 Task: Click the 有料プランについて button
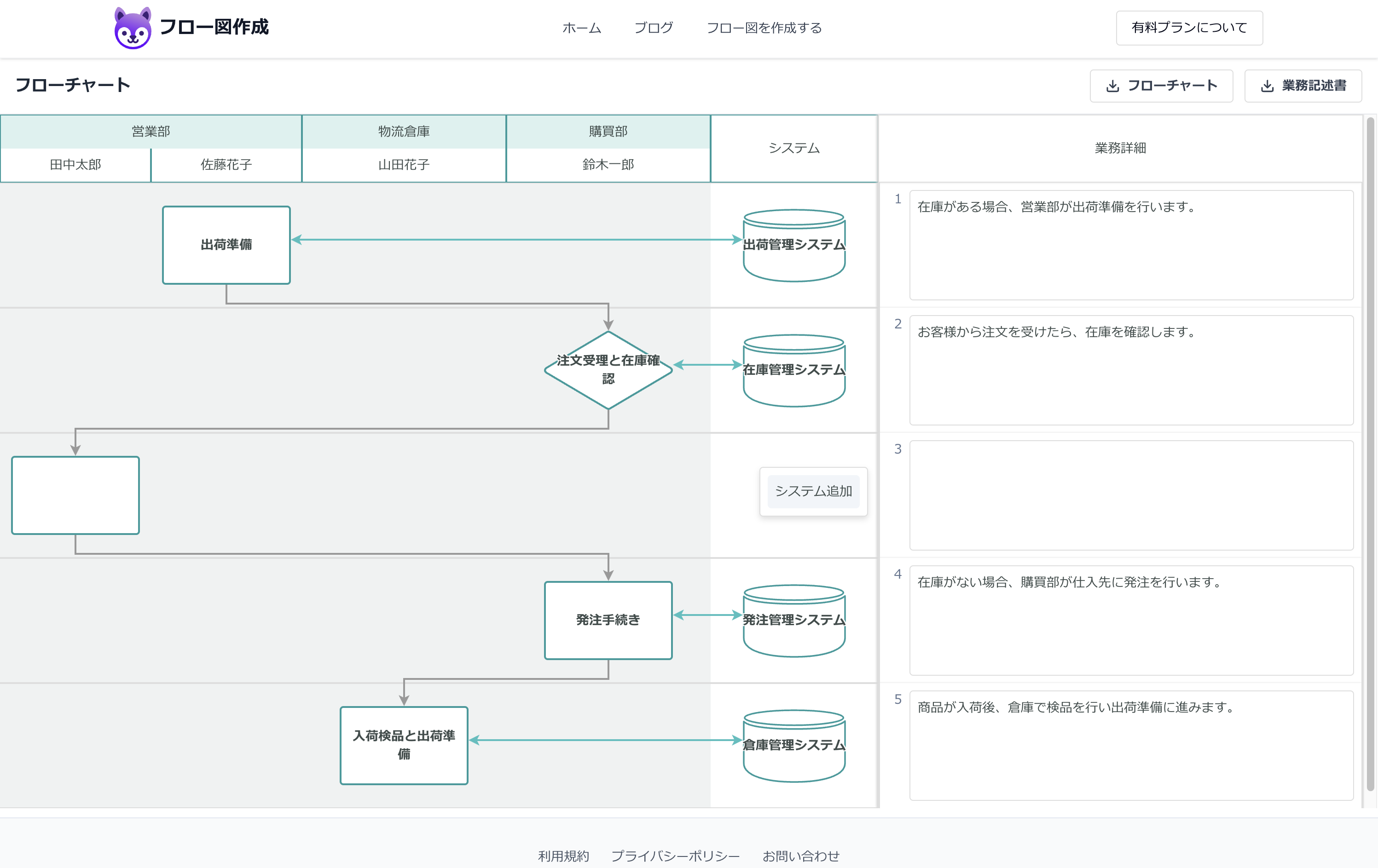pyautogui.click(x=1189, y=28)
